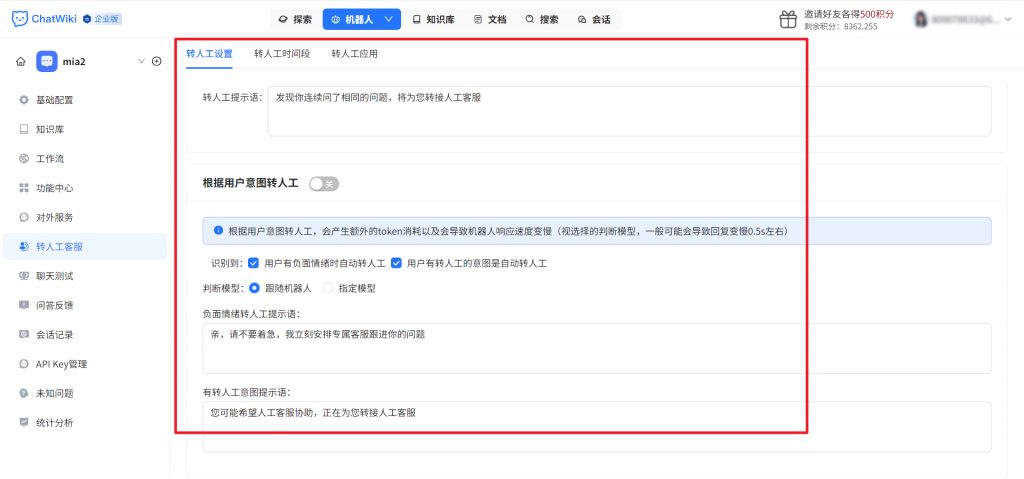Click the 基础配置 gear icon
The width and height of the screenshot is (1024, 479).
(24, 100)
